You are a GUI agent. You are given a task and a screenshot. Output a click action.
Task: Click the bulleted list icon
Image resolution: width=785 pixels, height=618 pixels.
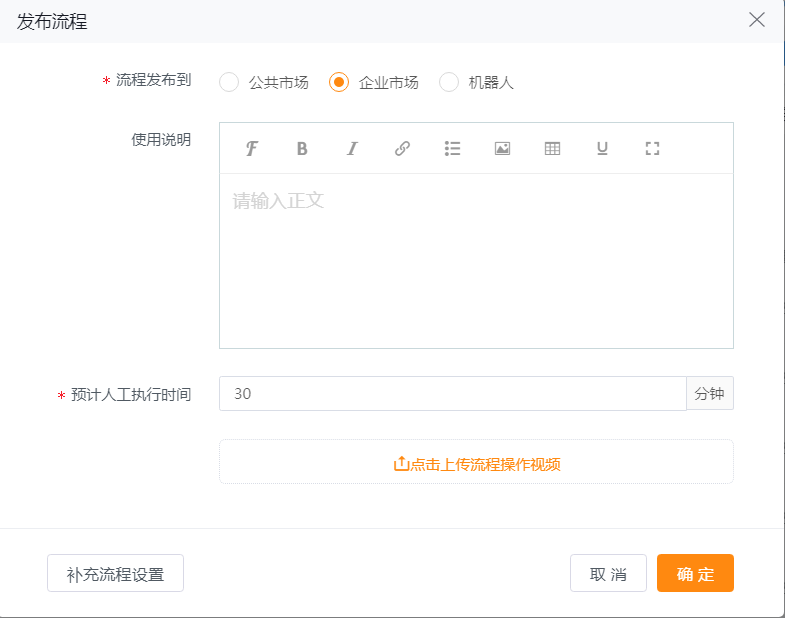452,149
